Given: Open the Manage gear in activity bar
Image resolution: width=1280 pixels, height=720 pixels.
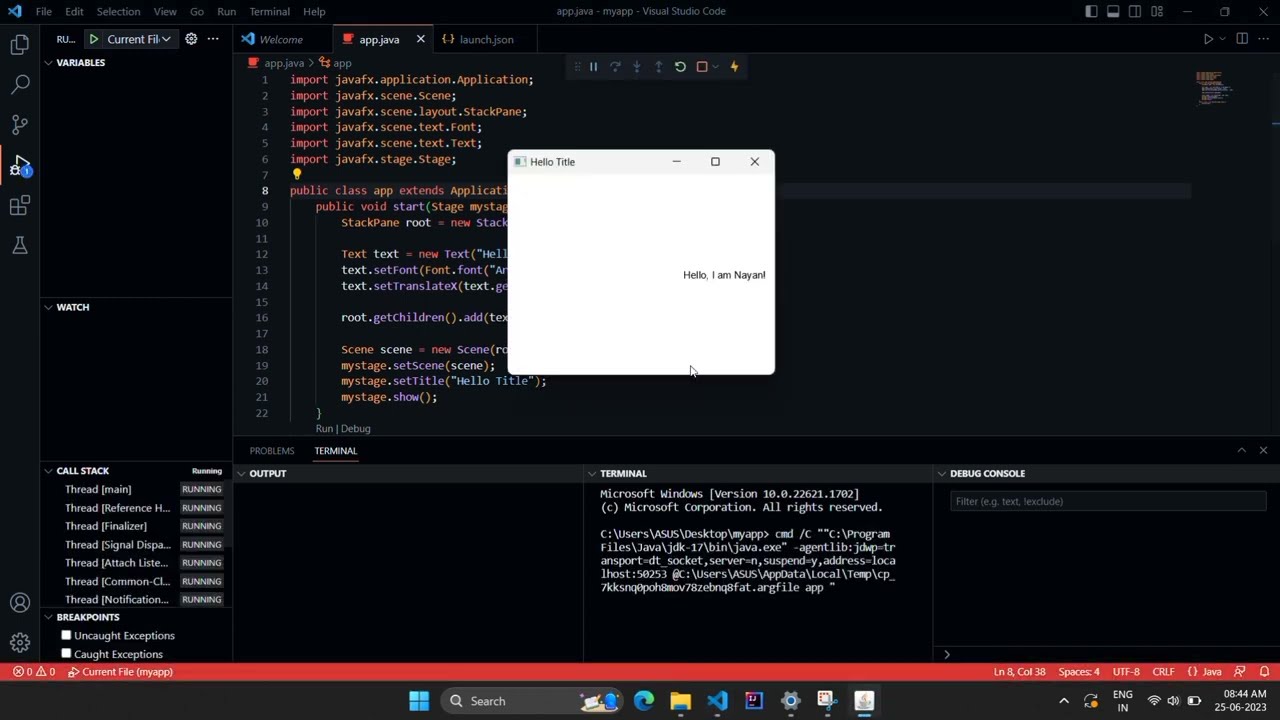Looking at the screenshot, I should (20, 643).
